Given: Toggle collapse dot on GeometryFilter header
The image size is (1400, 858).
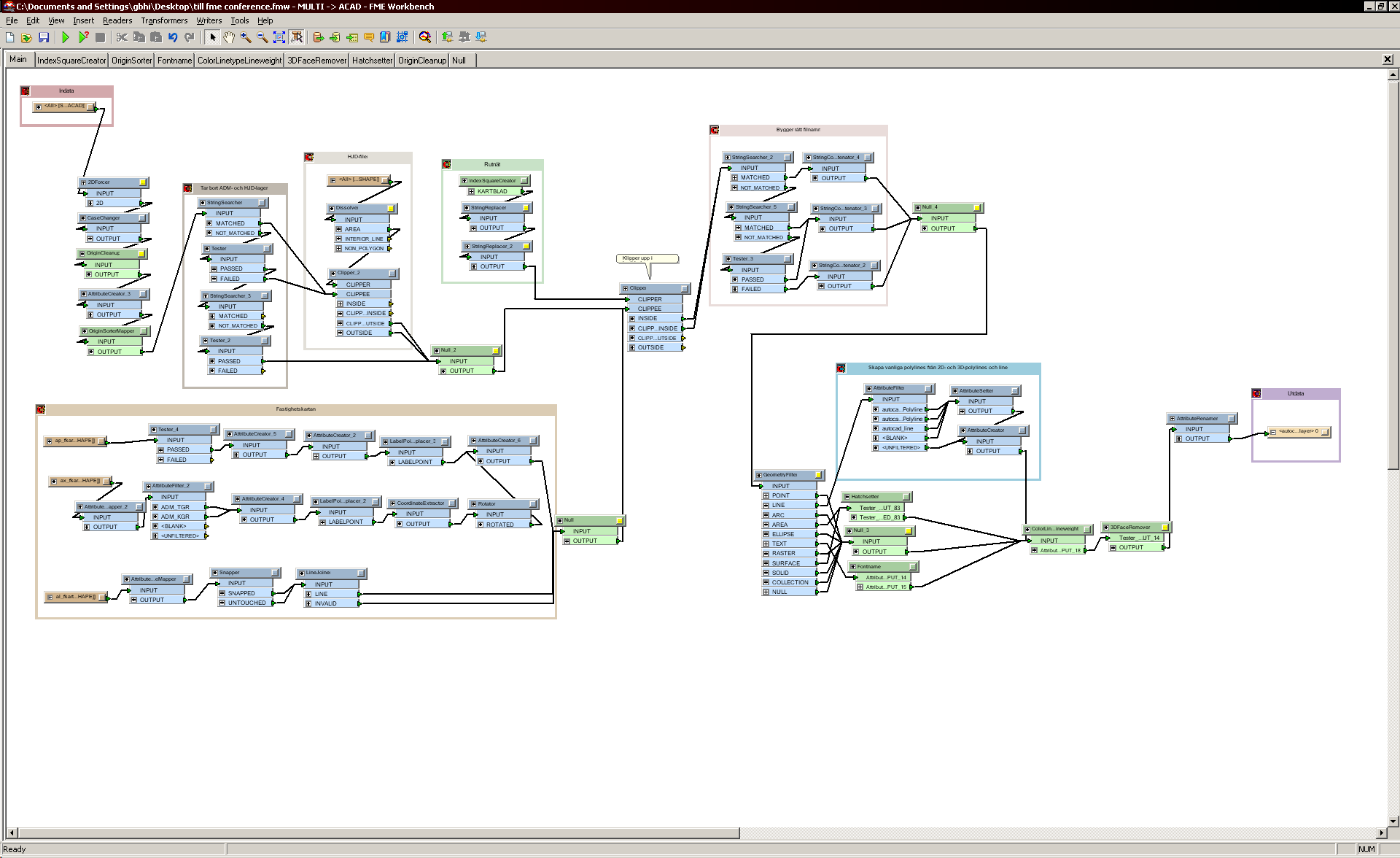Looking at the screenshot, I should (759, 475).
